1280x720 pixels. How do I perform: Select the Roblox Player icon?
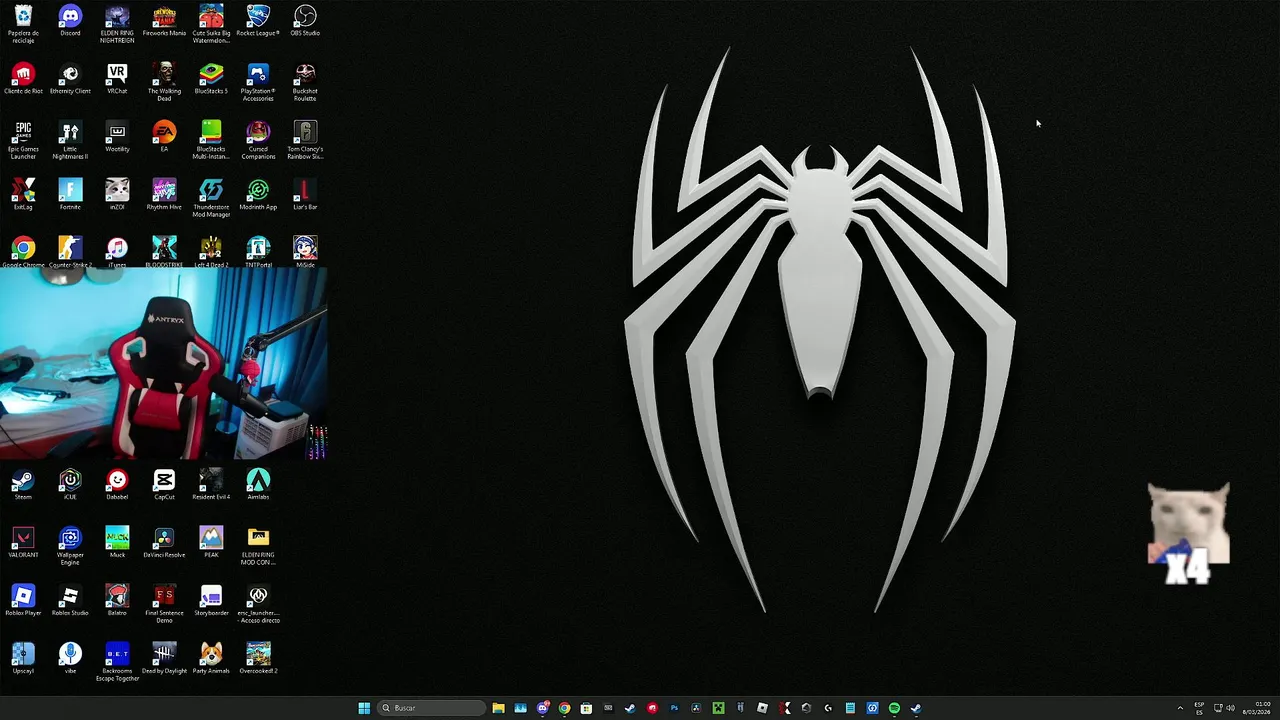(x=23, y=601)
